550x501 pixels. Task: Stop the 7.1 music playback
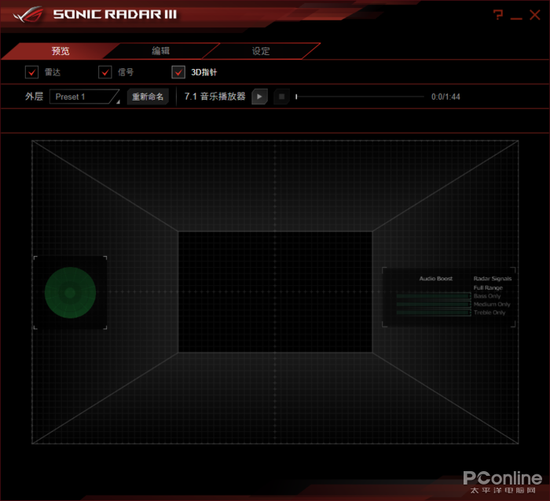click(x=281, y=97)
